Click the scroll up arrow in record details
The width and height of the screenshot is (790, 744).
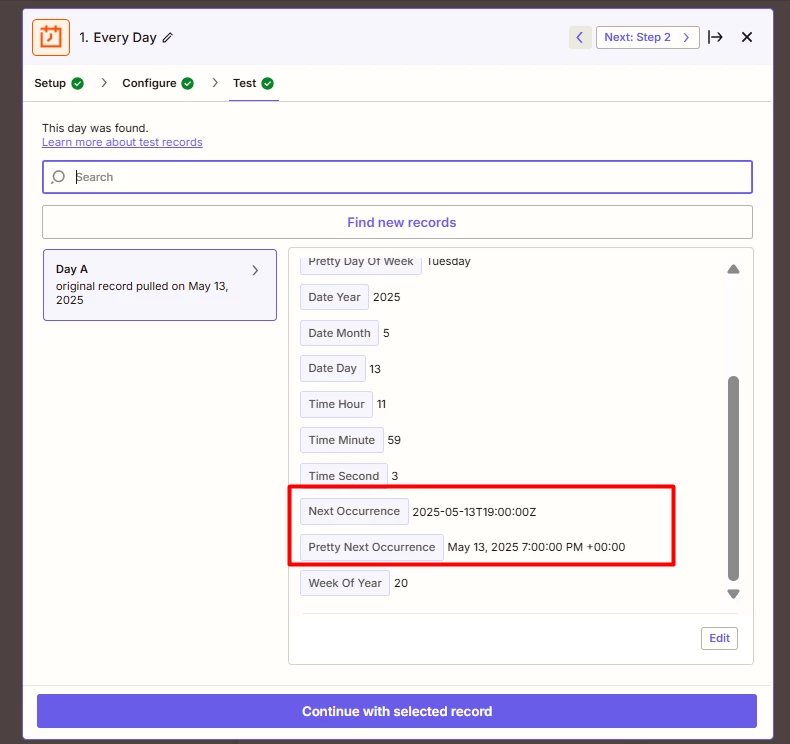tap(733, 269)
